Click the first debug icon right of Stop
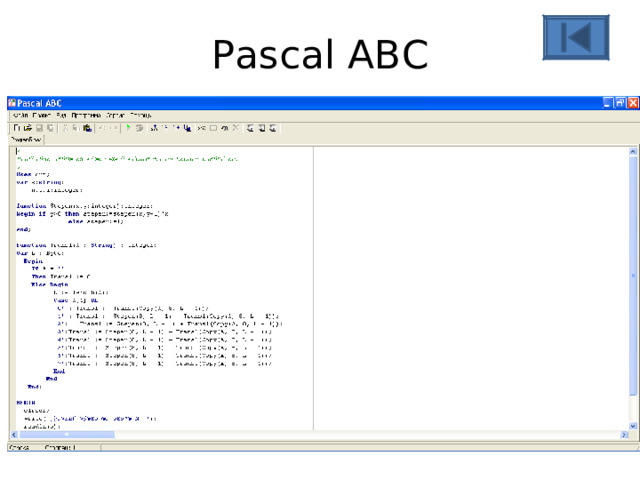 [x=154, y=128]
